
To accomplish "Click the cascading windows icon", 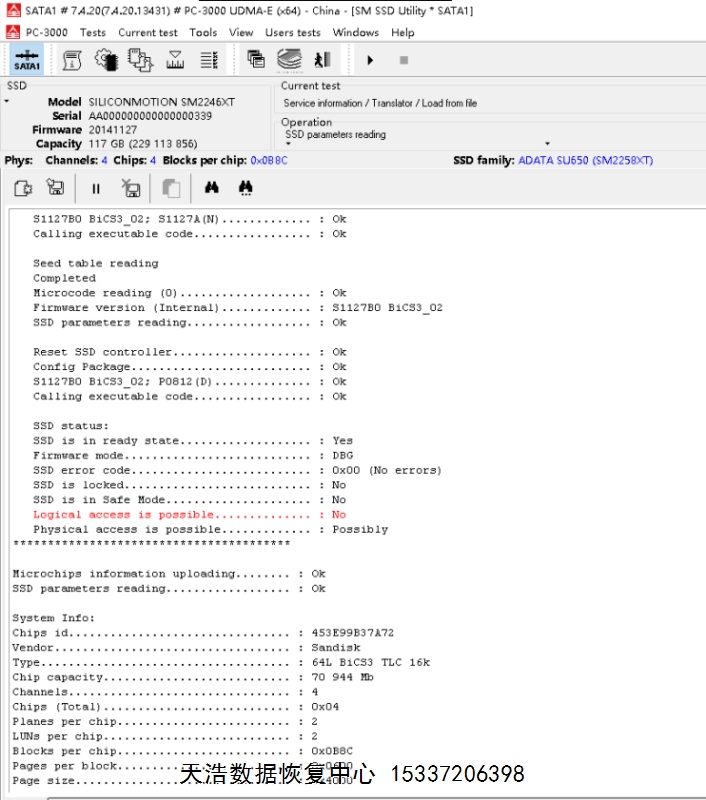I will pos(256,60).
